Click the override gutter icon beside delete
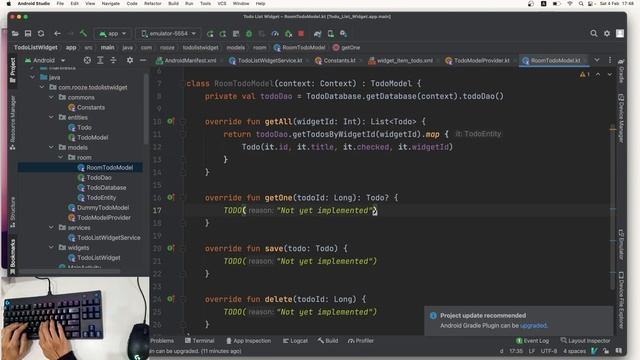The width and height of the screenshot is (640, 360). [170, 299]
